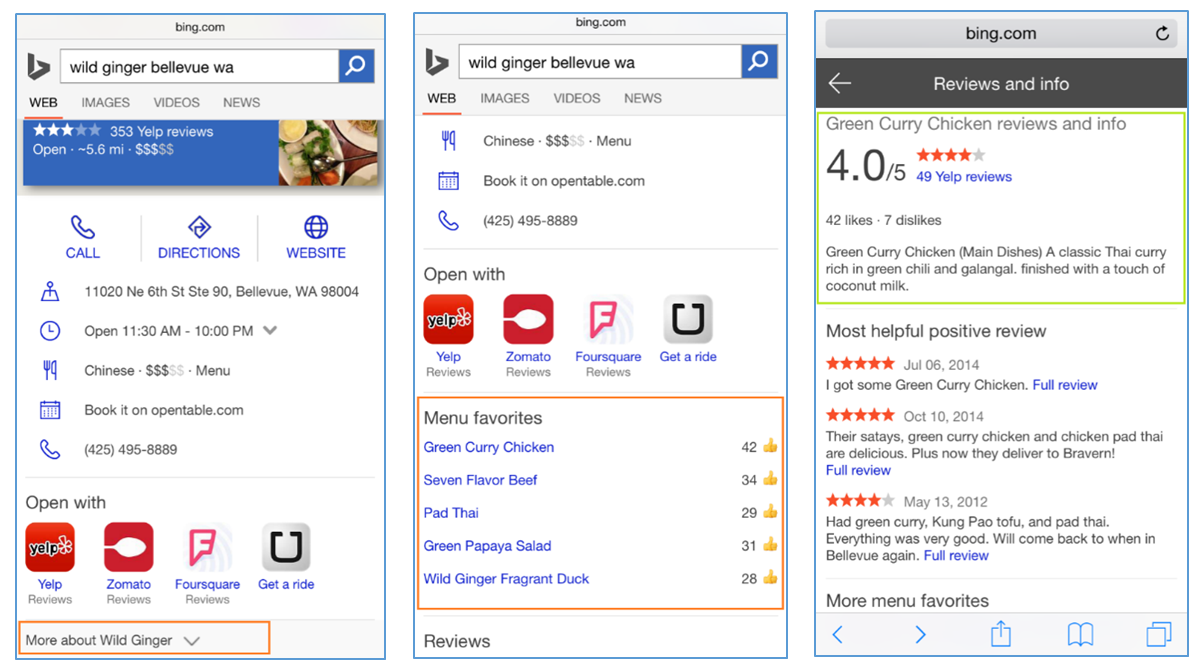Tap the search magnifier button in the middle screen

pos(759,62)
